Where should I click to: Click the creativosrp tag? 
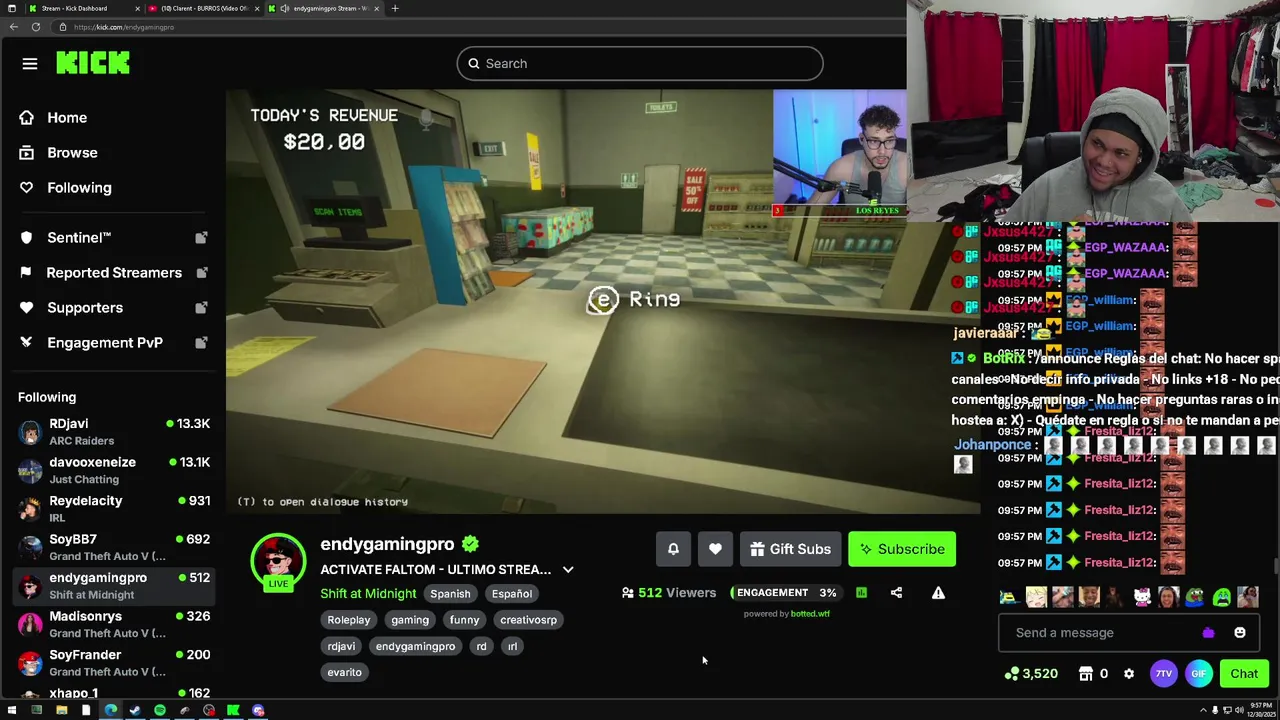(x=528, y=620)
